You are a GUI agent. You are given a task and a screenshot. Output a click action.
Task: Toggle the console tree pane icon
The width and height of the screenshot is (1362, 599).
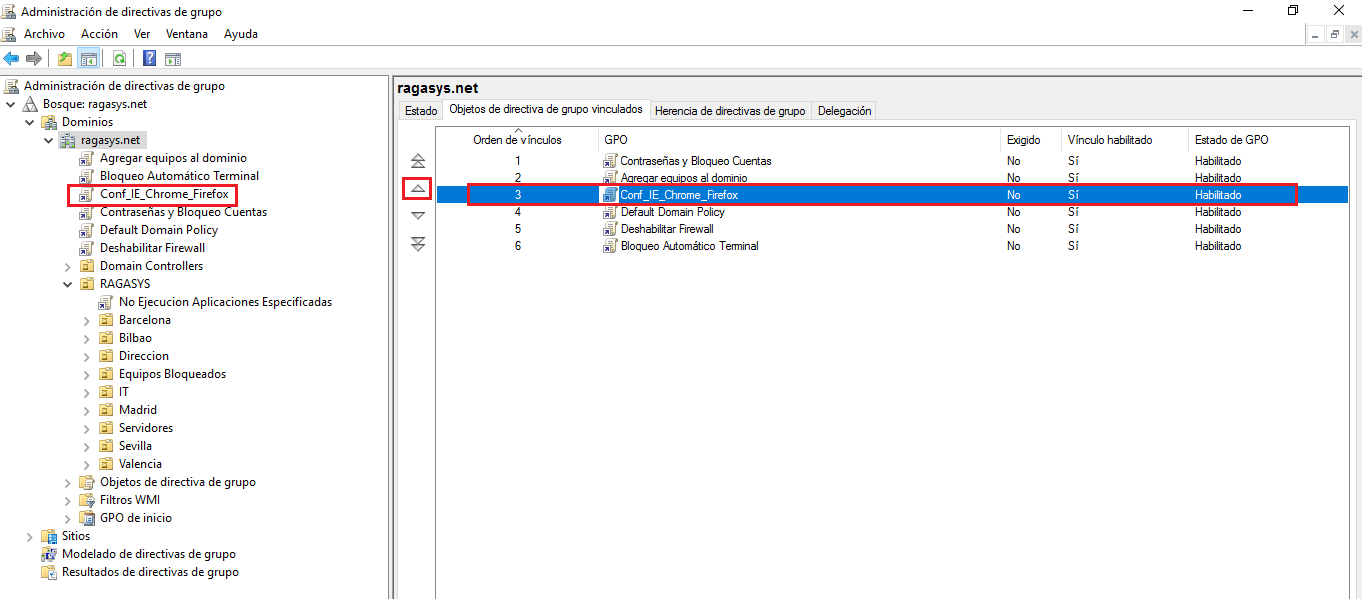coord(88,57)
